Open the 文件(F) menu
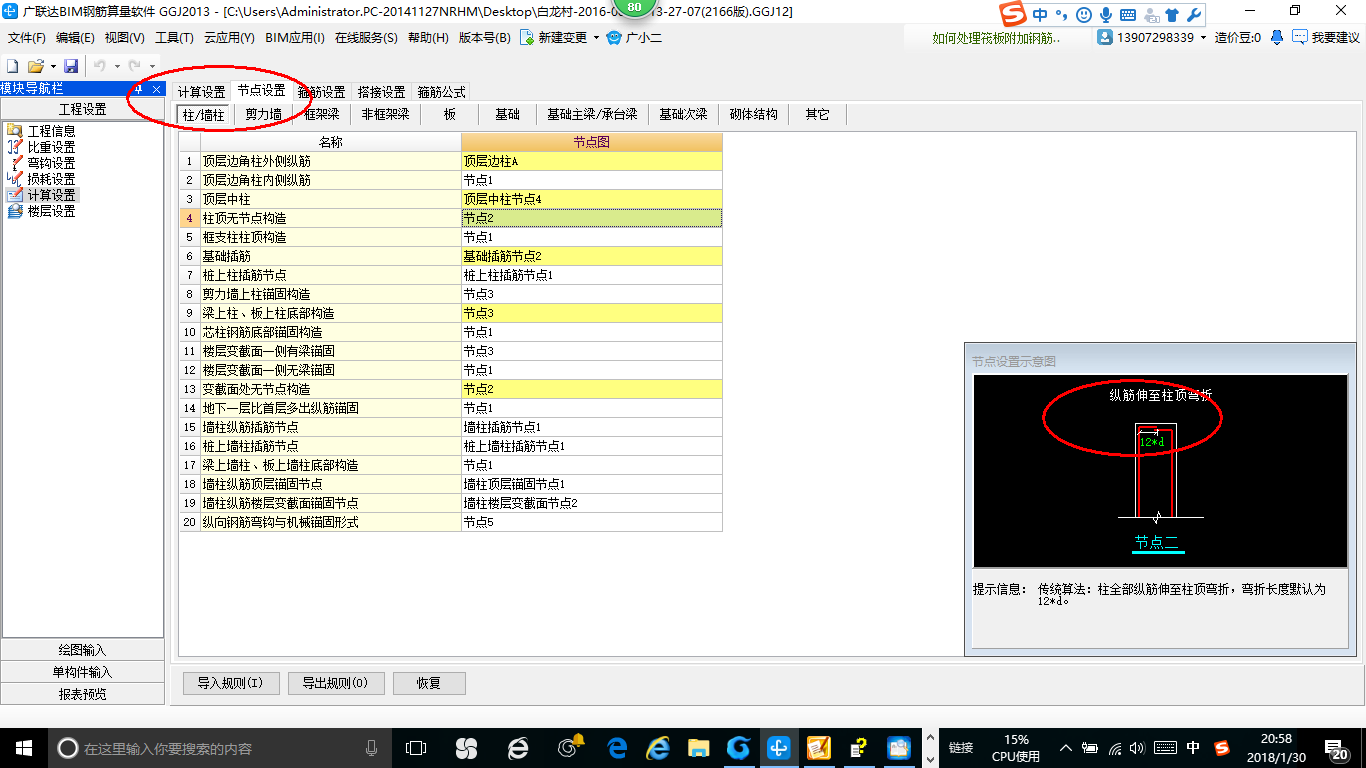The height and width of the screenshot is (768, 1366). click(27, 38)
